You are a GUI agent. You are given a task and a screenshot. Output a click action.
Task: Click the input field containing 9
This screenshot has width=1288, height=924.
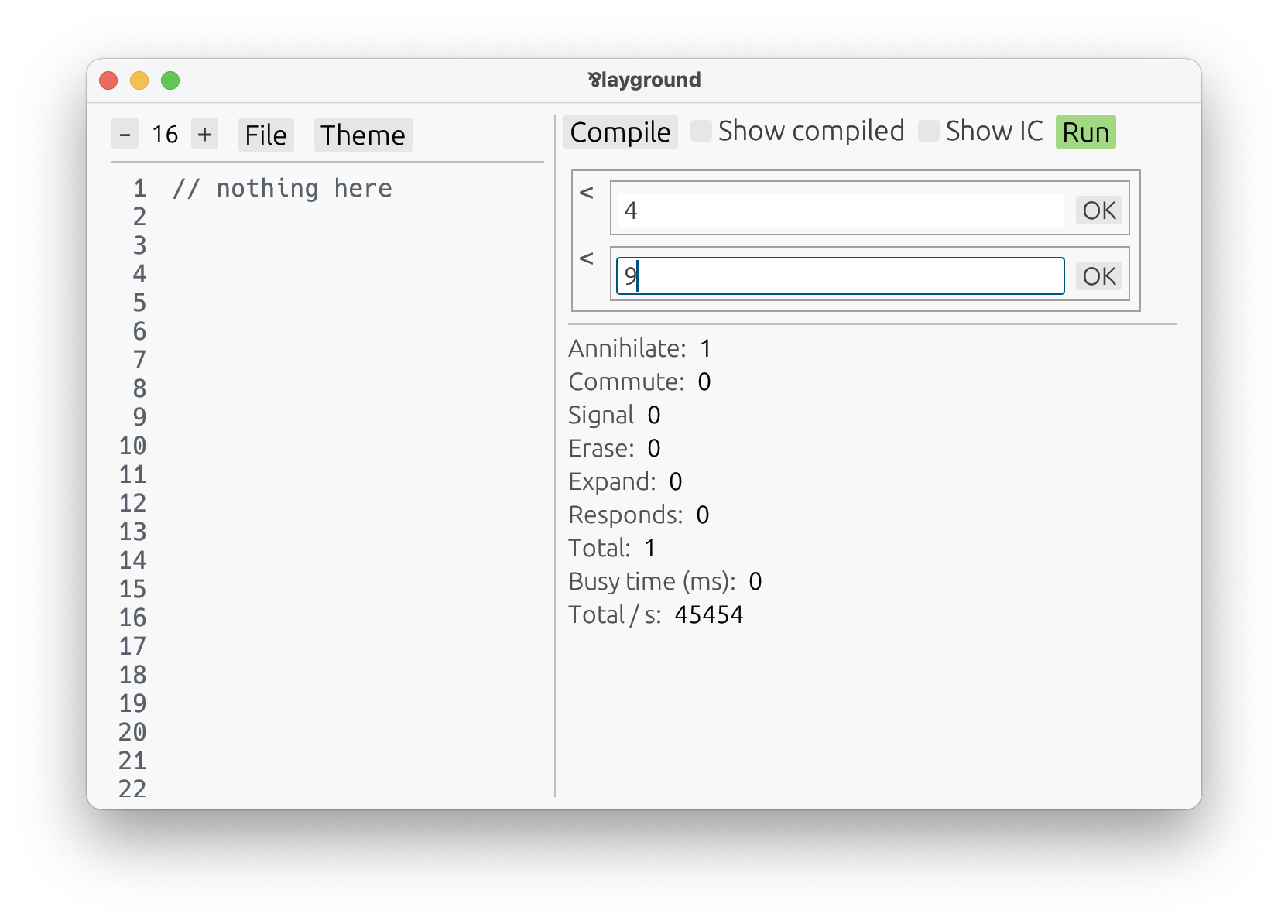[x=841, y=276]
